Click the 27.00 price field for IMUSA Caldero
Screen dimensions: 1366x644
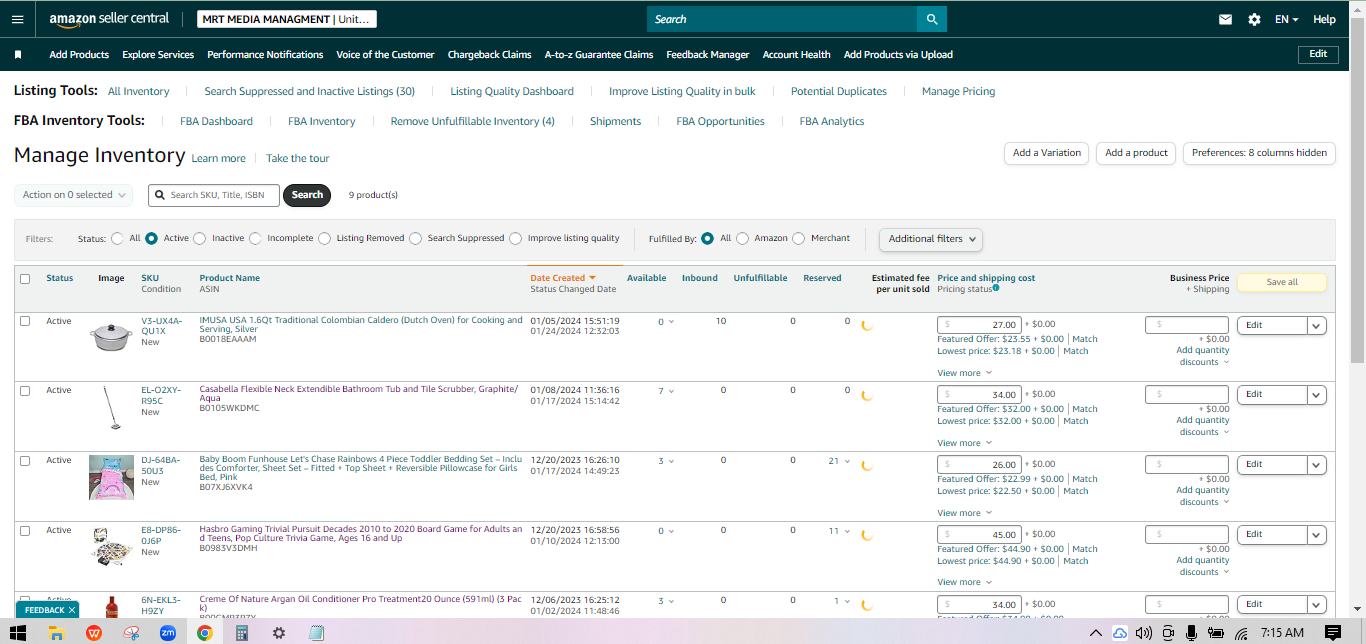979,325
